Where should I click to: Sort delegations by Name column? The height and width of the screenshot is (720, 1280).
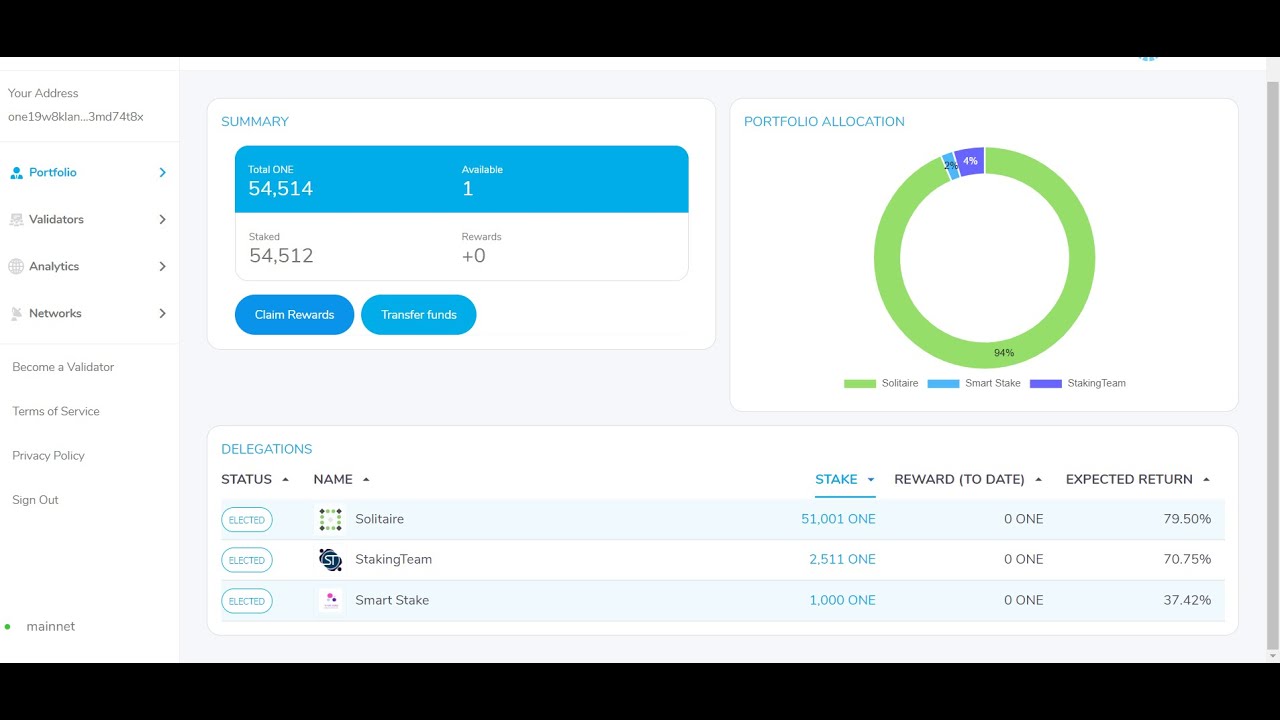click(x=341, y=479)
